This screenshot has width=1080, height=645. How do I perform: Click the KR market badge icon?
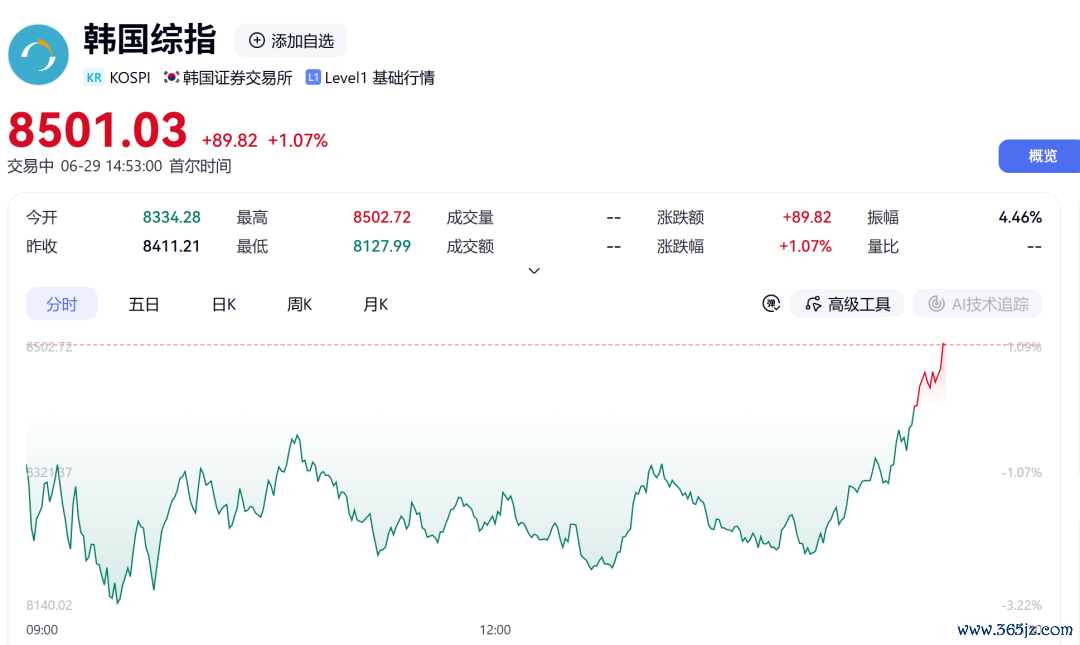pyautogui.click(x=94, y=78)
